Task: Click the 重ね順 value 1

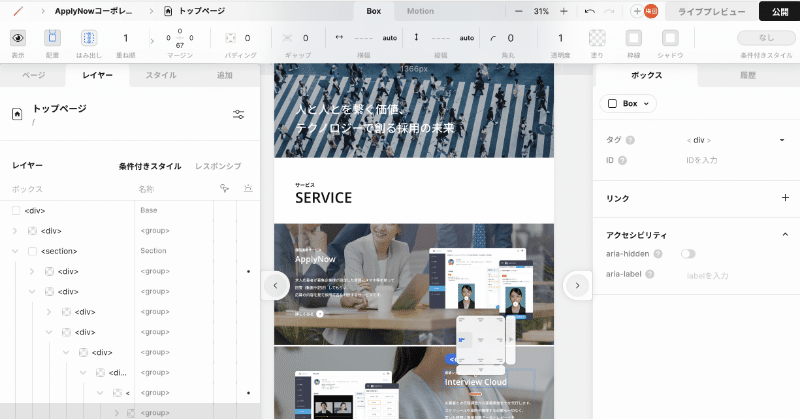Action: coord(126,38)
